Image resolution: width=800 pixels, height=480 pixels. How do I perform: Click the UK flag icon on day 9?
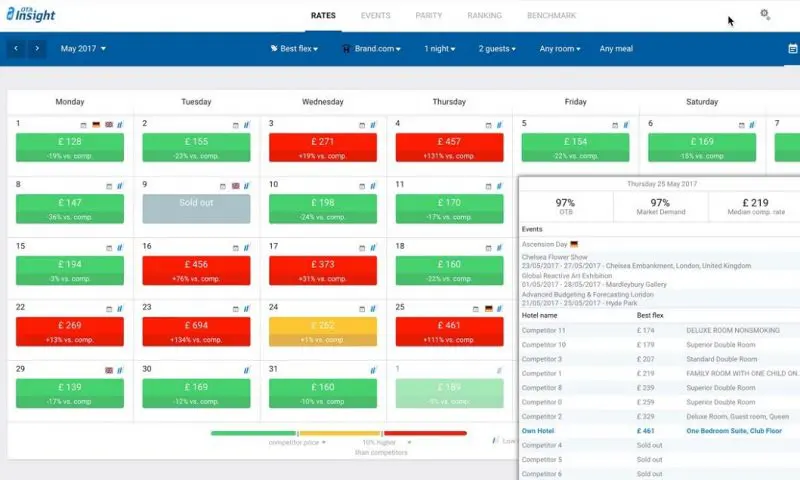tap(235, 186)
